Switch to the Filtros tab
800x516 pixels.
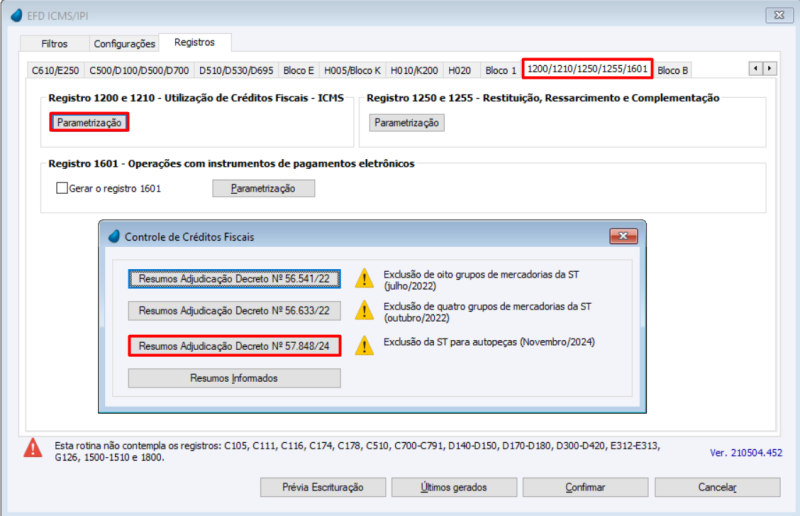coord(54,44)
